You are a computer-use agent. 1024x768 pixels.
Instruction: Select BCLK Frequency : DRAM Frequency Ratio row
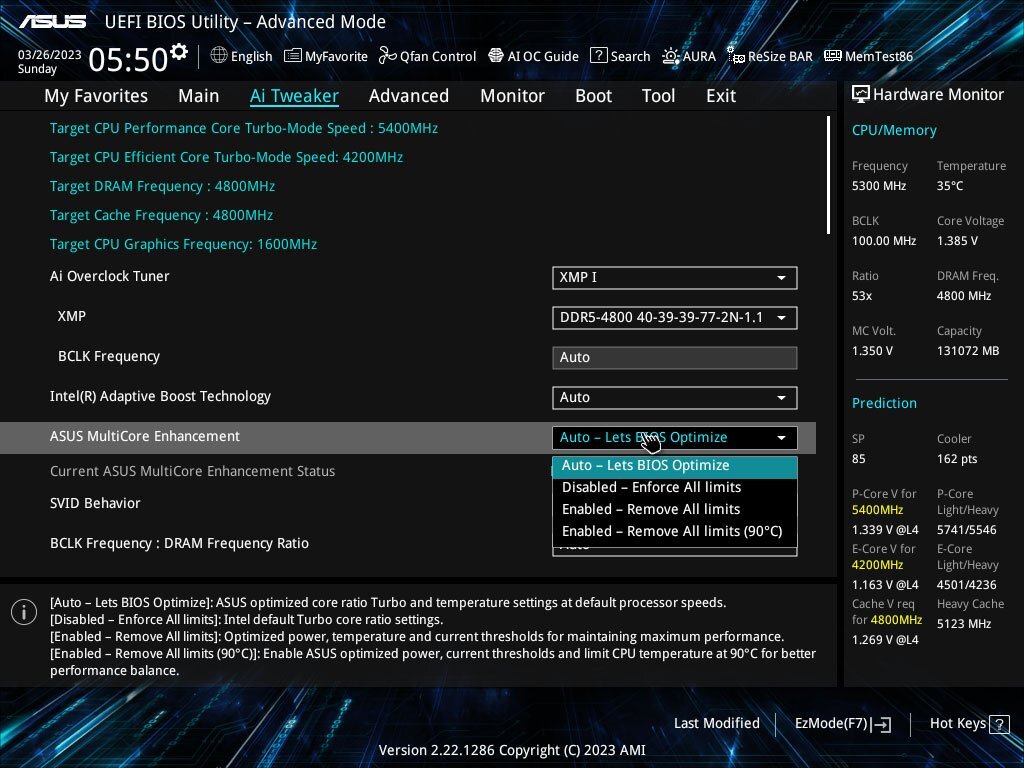(x=180, y=543)
